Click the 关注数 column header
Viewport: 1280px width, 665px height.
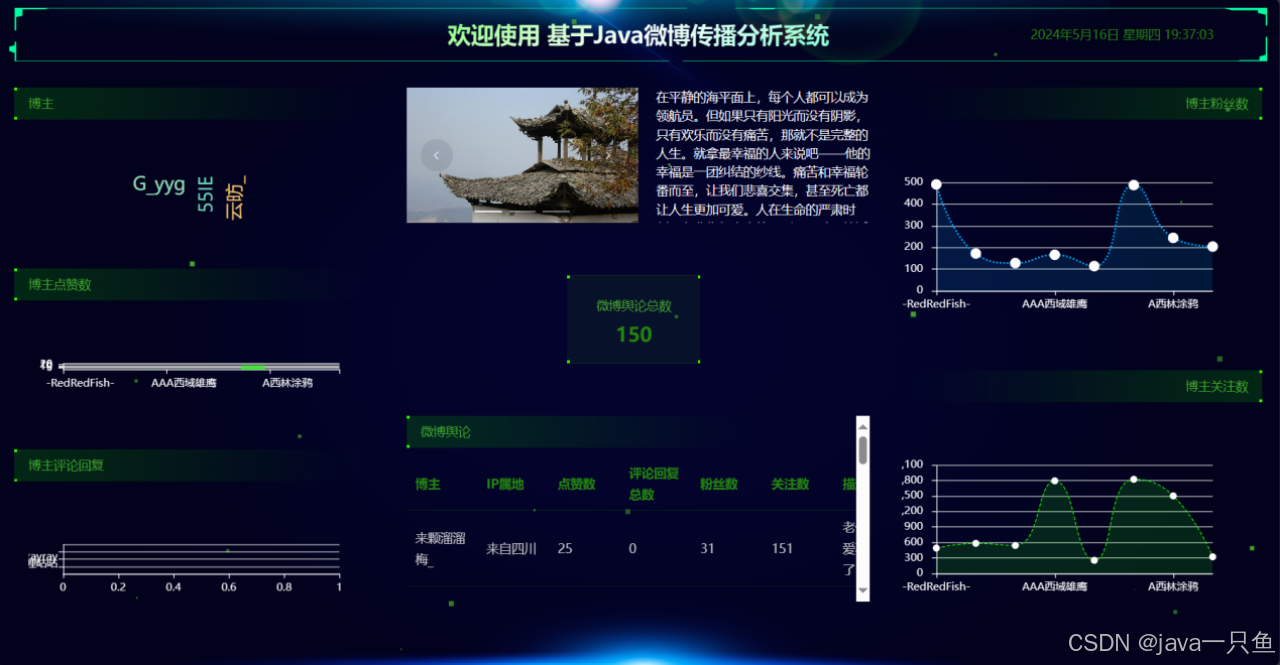click(x=790, y=484)
